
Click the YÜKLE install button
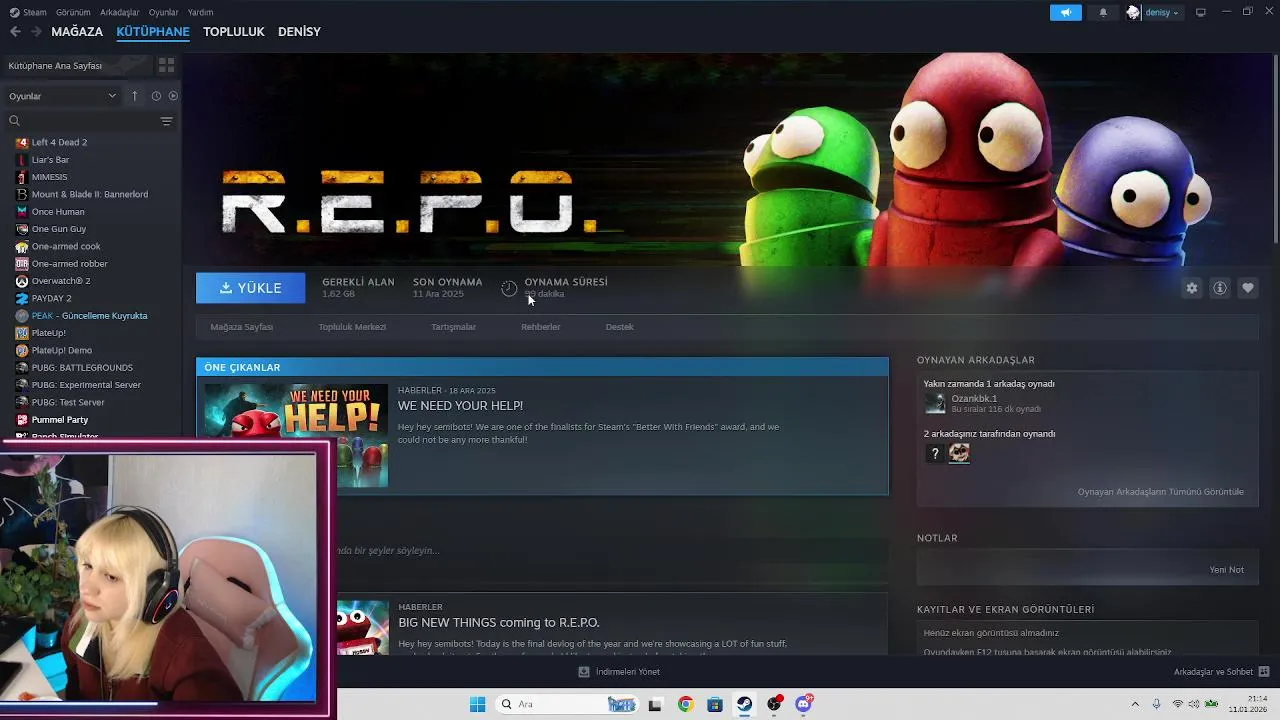coord(250,288)
